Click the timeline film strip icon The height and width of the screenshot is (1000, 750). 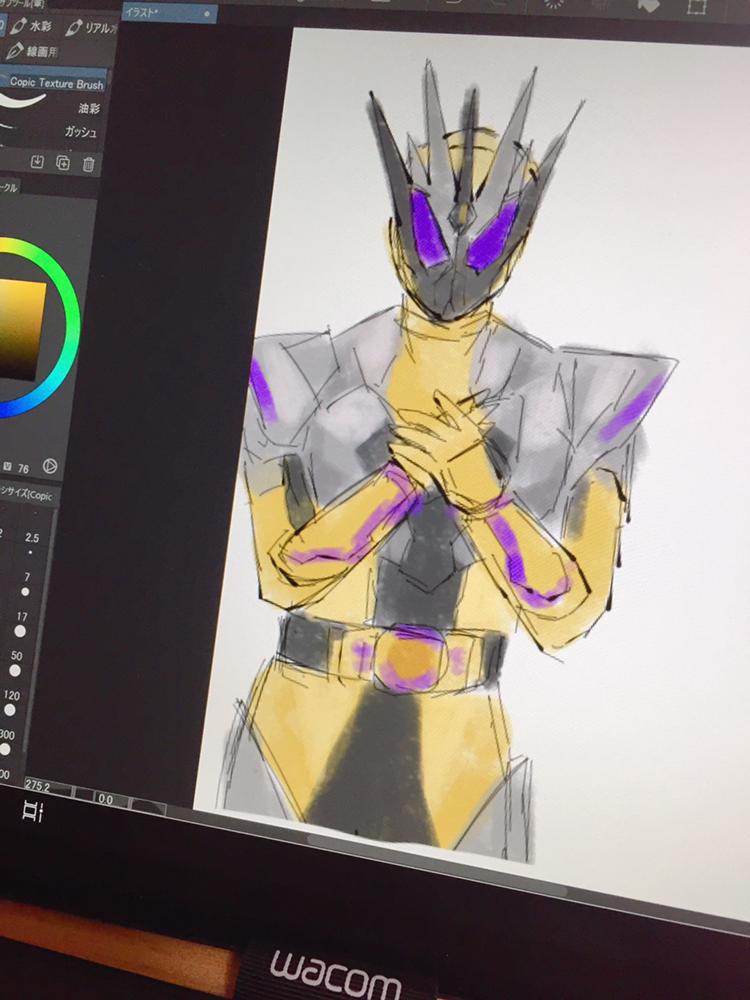[32, 811]
